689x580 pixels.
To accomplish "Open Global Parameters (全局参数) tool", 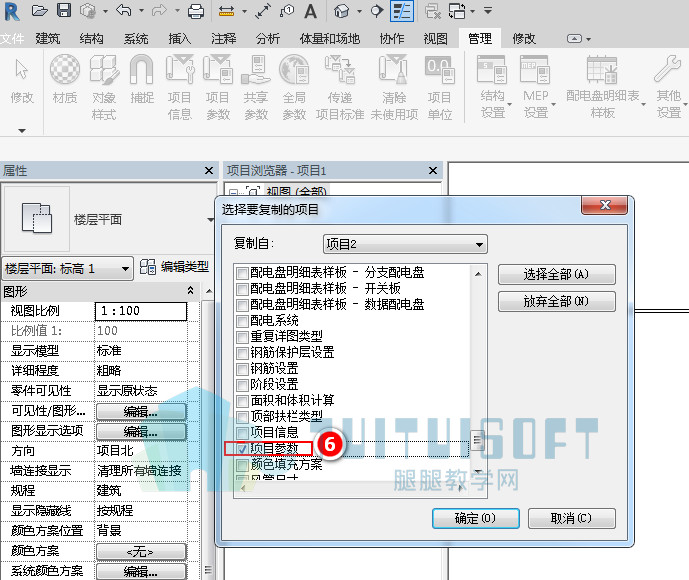I will click(x=294, y=87).
